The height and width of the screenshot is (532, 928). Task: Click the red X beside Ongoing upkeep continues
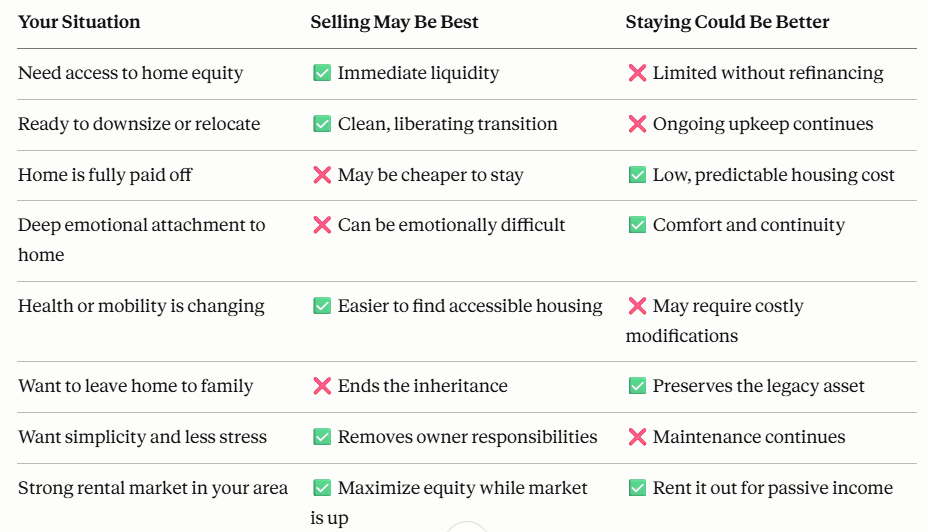tap(637, 124)
